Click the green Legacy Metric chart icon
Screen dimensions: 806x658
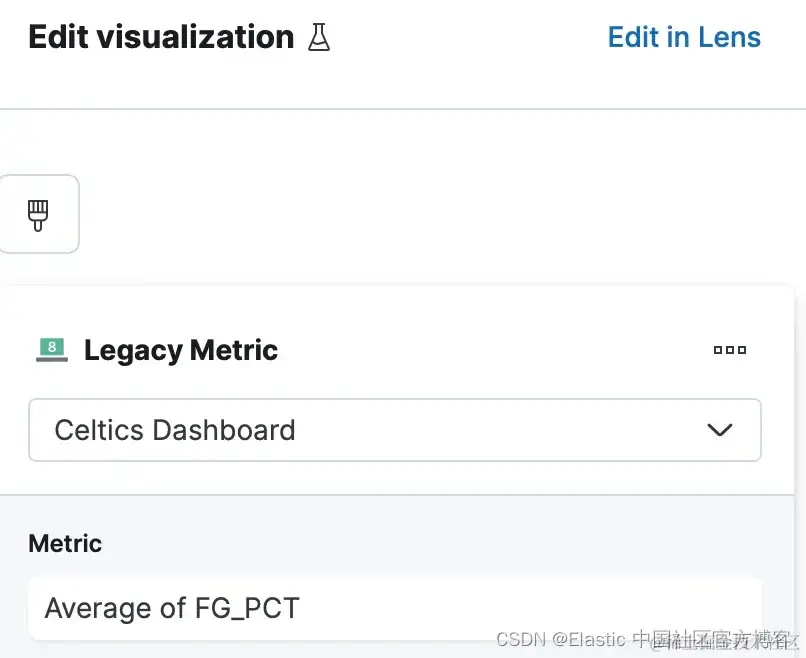[52, 350]
